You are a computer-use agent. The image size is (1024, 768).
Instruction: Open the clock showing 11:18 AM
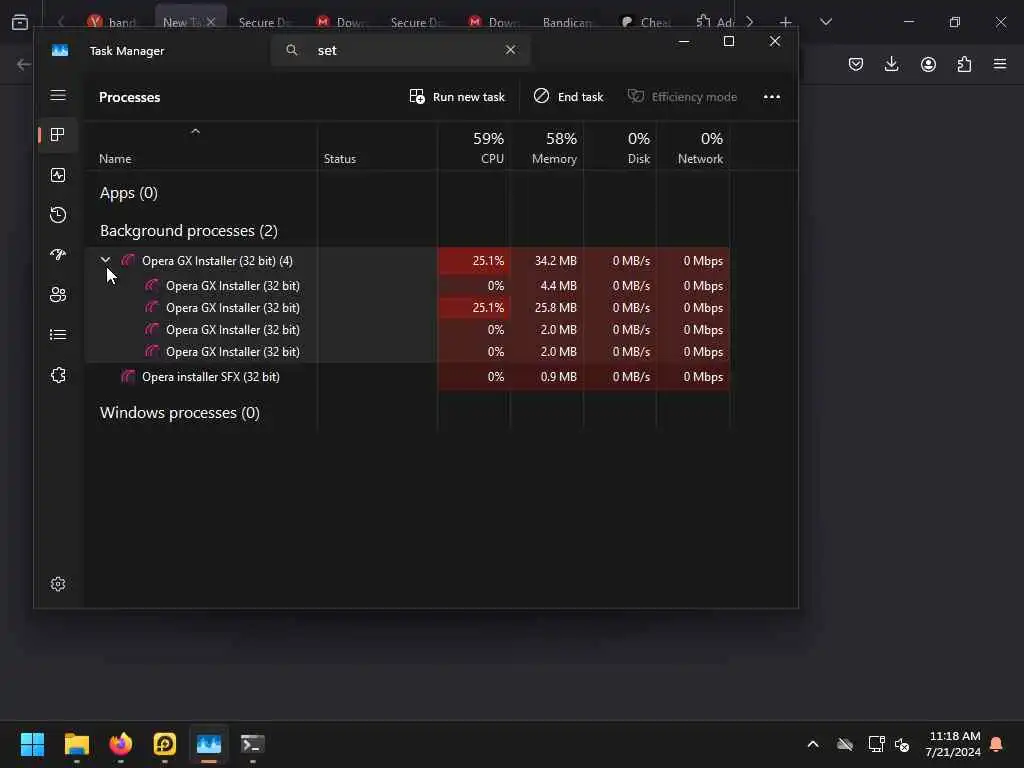coord(953,744)
